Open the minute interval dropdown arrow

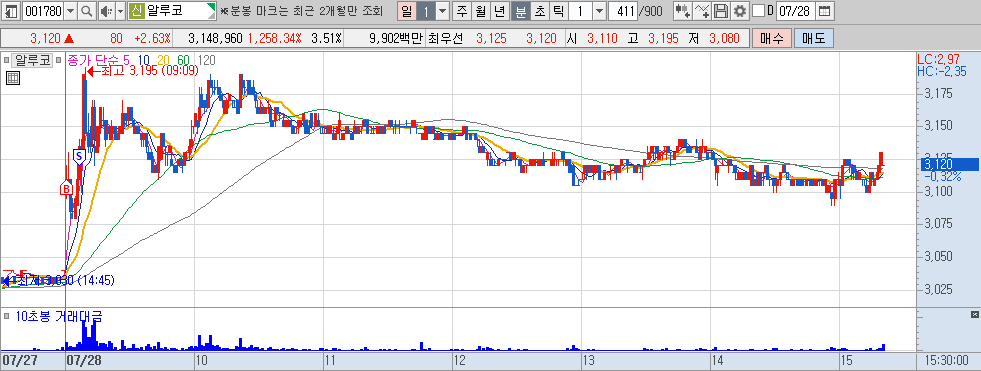click(x=599, y=11)
